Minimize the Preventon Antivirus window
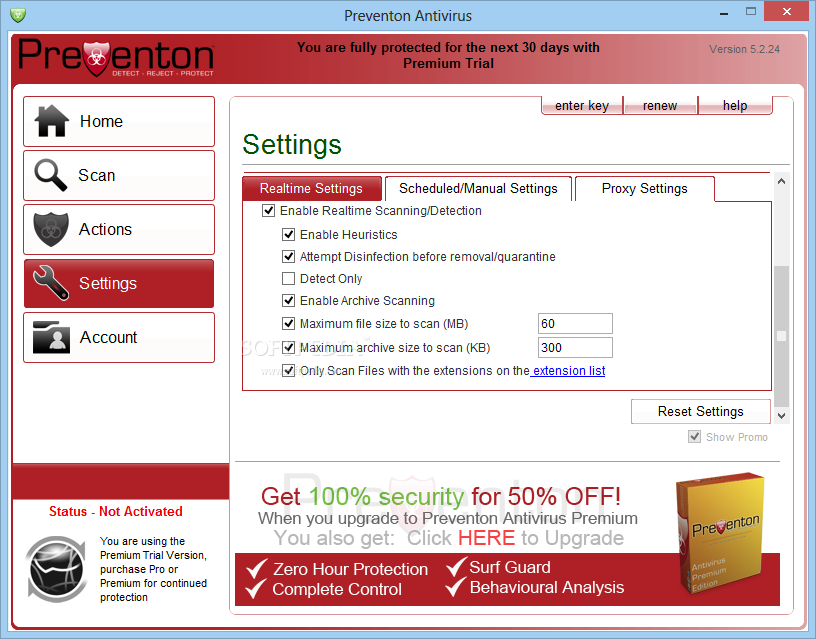The height and width of the screenshot is (639, 816). [723, 13]
